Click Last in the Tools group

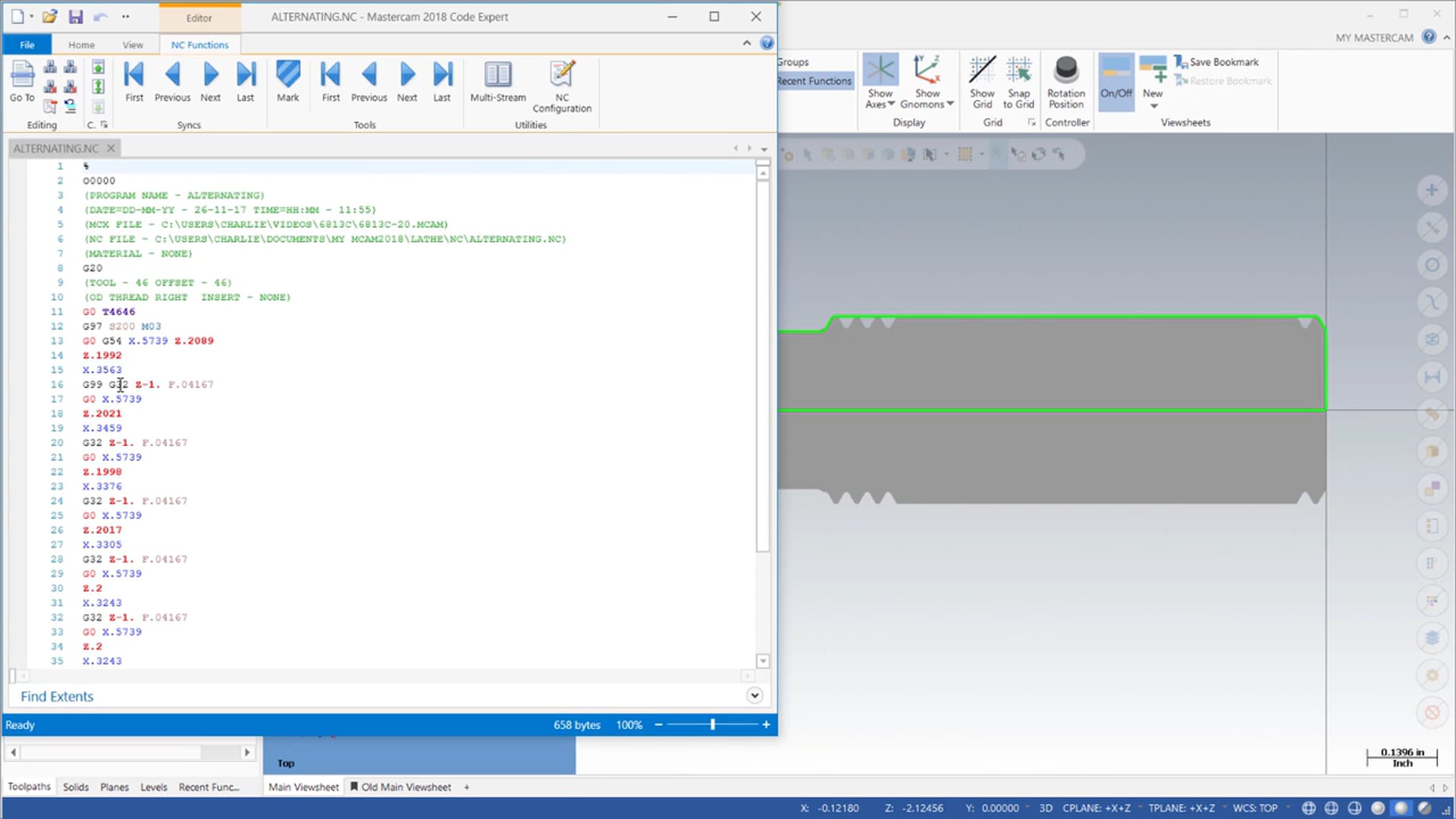[442, 80]
